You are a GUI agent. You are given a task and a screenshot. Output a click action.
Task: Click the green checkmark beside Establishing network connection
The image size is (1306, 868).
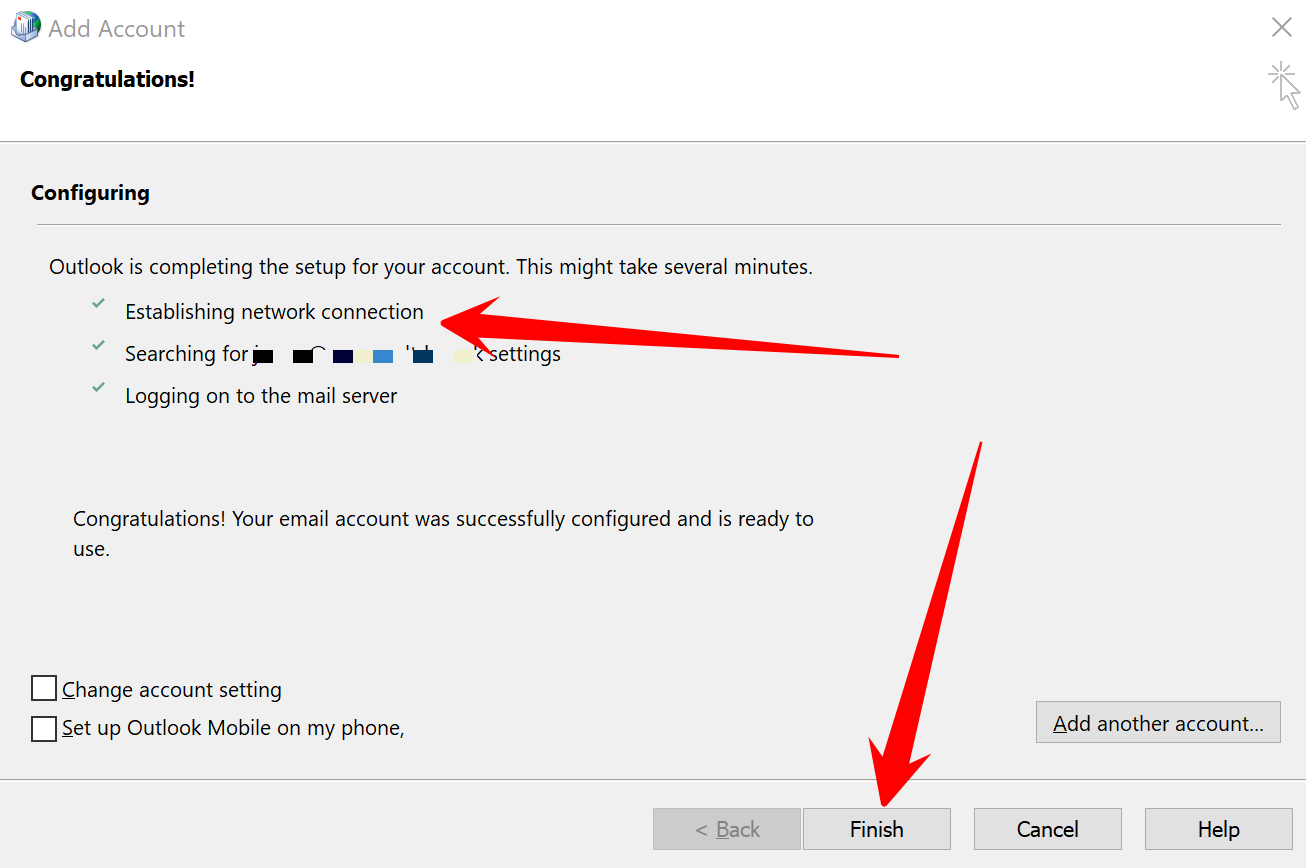click(98, 303)
